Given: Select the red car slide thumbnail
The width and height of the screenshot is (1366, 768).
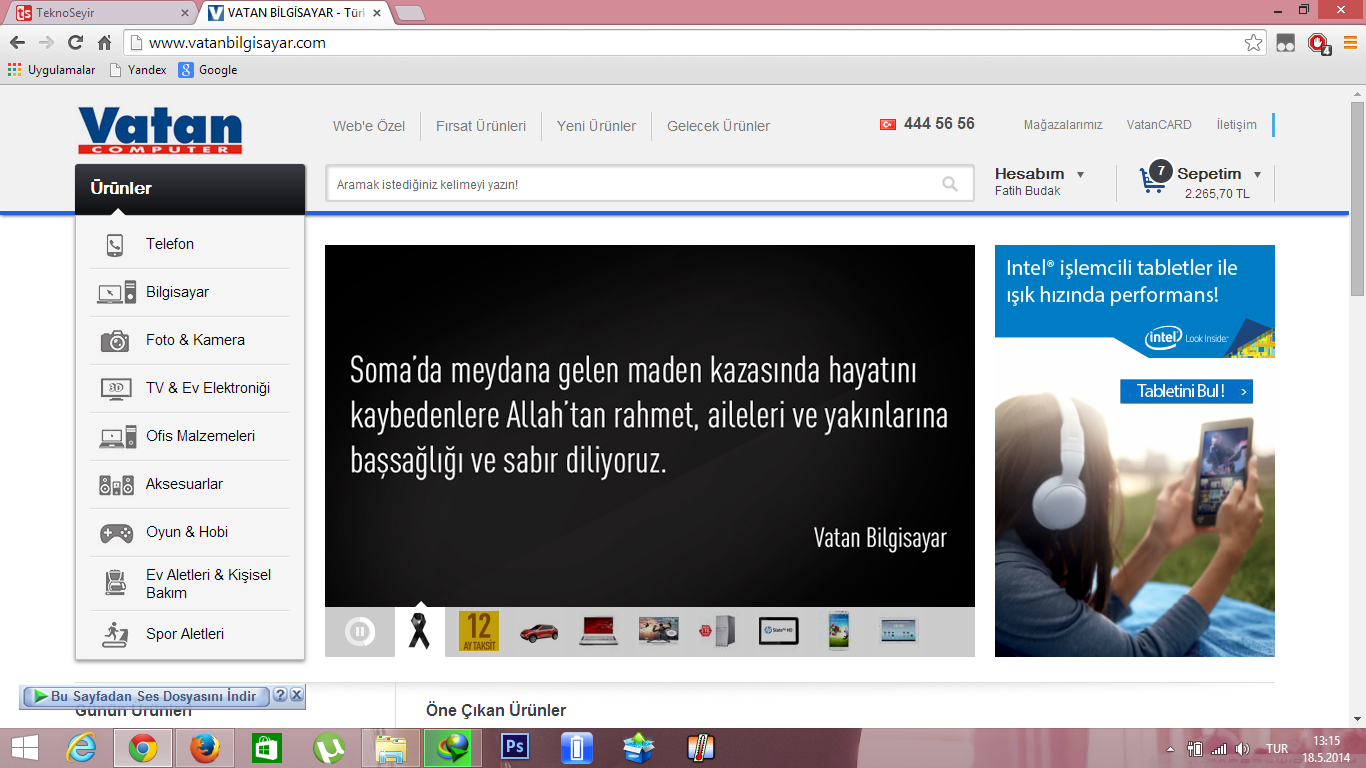Looking at the screenshot, I should 538,631.
